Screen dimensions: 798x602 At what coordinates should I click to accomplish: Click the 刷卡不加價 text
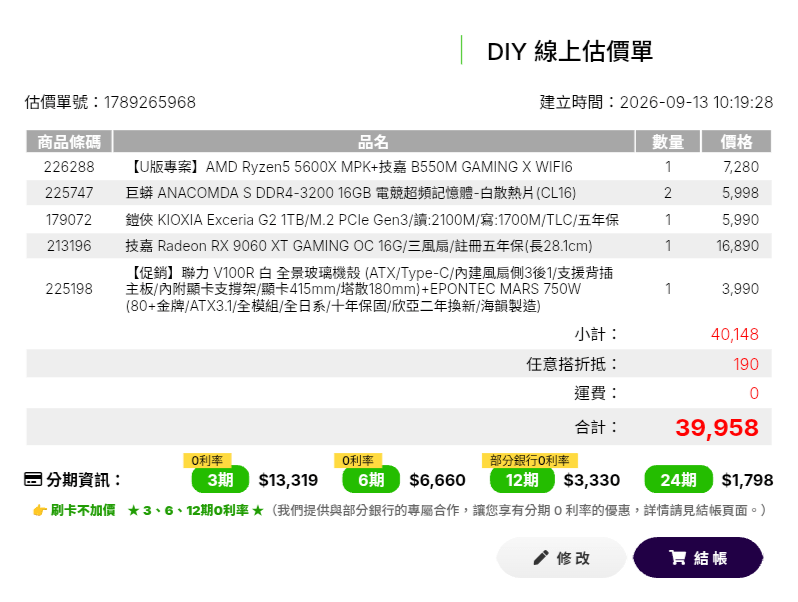83,510
